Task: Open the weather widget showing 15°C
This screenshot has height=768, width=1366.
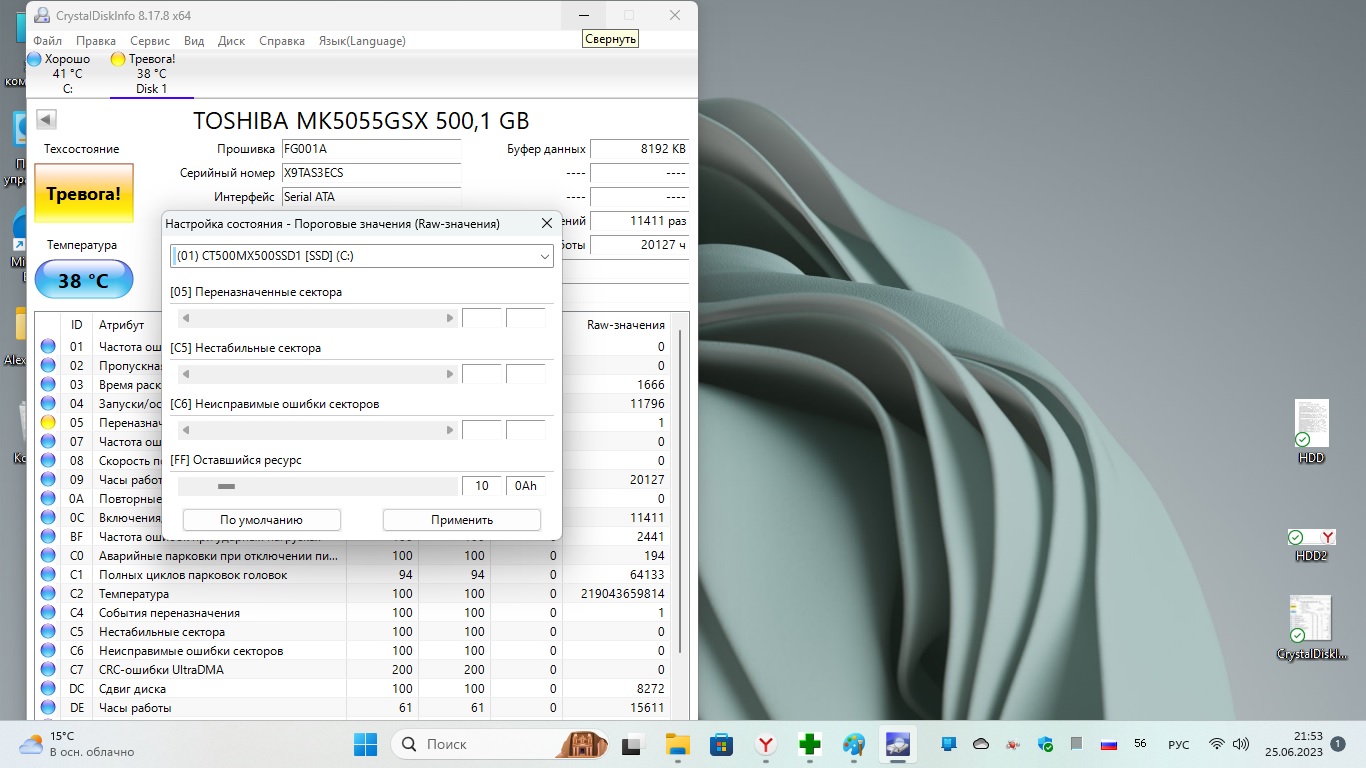Action: click(78, 744)
